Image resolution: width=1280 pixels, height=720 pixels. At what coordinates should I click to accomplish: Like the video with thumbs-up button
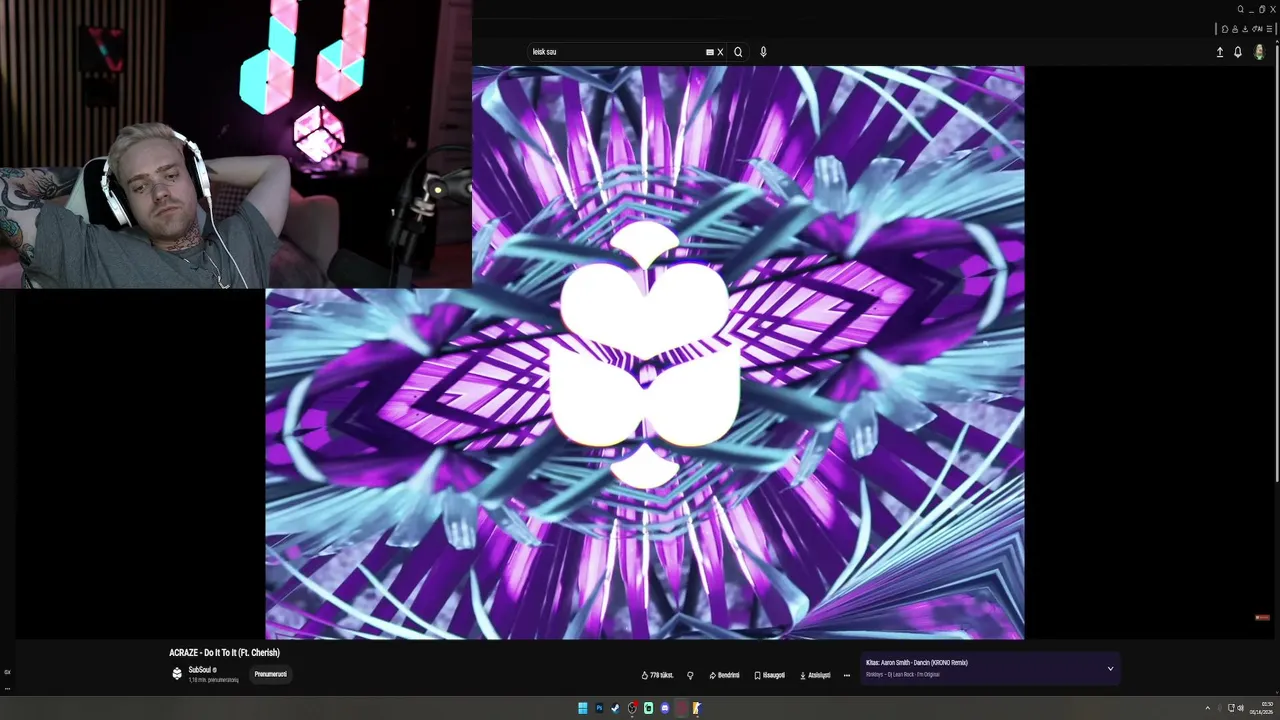pos(657,675)
